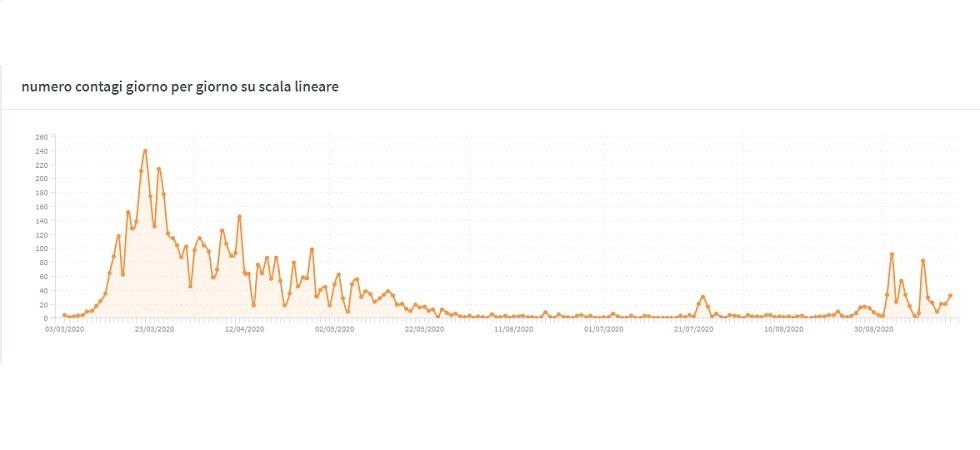Click the 30/08/2020 x-axis date label

pyautogui.click(x=873, y=328)
